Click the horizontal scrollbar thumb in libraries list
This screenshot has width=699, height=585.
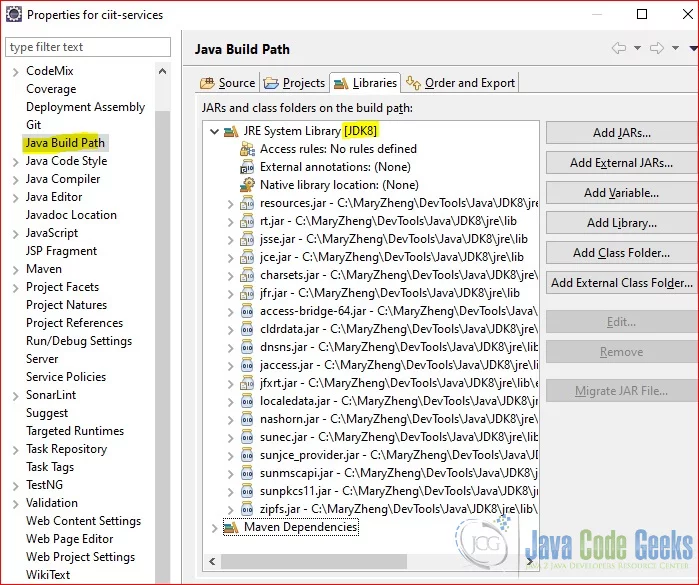(314, 561)
